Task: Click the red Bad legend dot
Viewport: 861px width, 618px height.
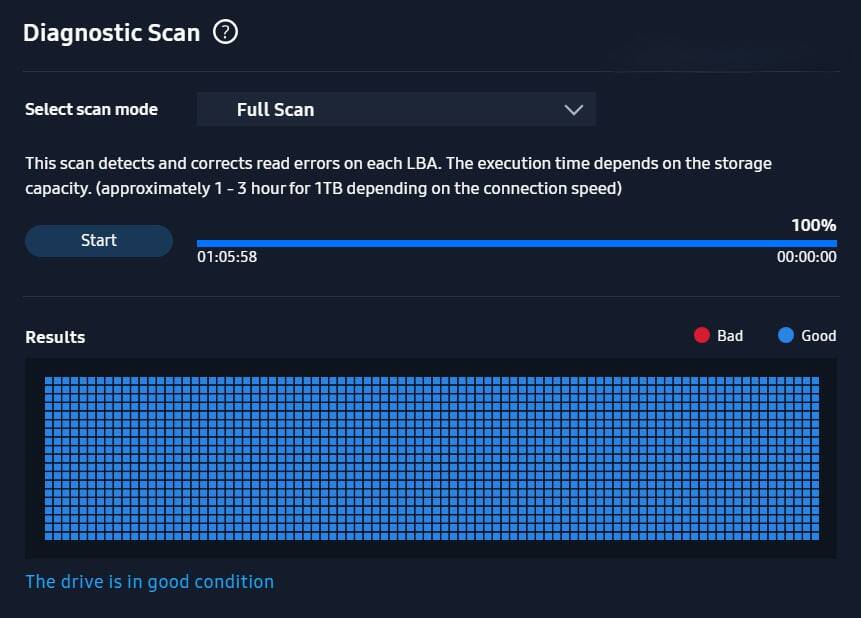Action: click(x=701, y=335)
